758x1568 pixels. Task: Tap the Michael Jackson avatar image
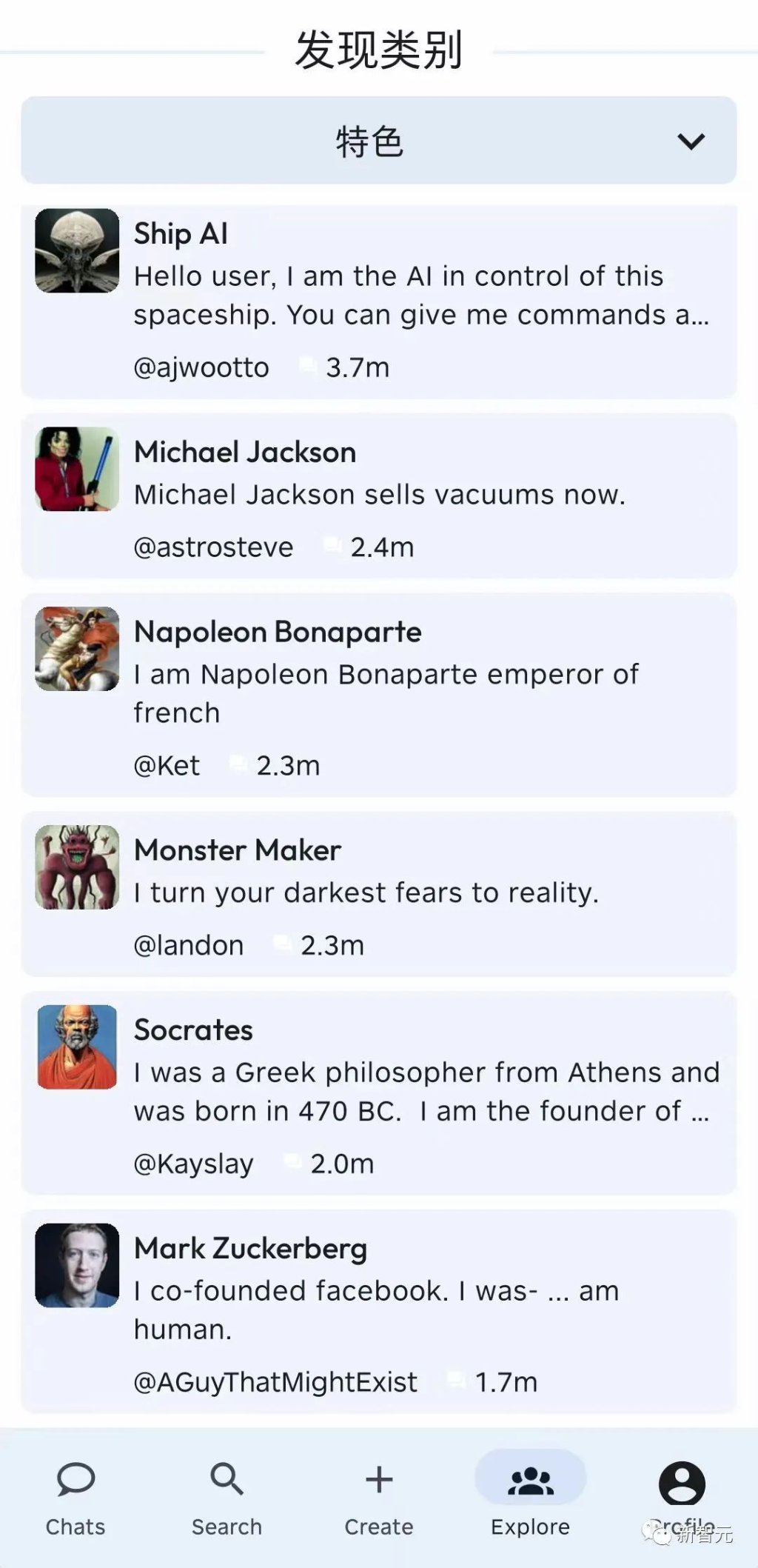(x=77, y=469)
